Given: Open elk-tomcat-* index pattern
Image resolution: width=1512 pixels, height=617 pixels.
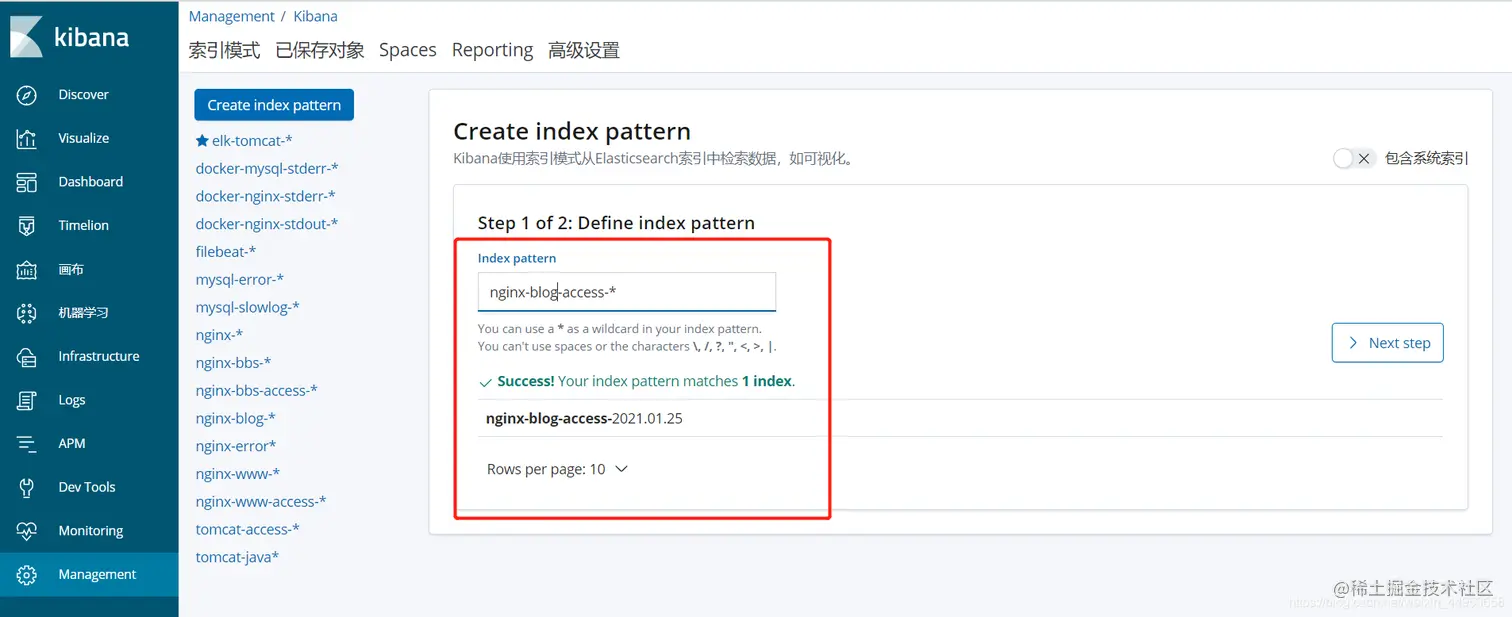Looking at the screenshot, I should pos(252,141).
